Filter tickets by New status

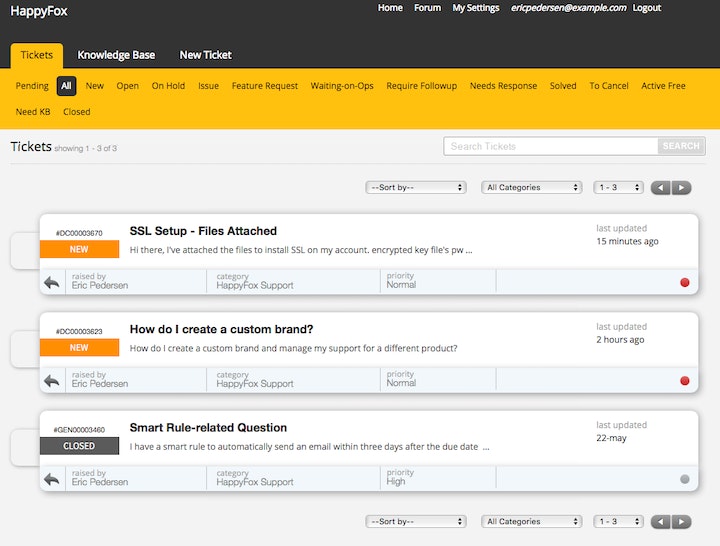pos(95,86)
